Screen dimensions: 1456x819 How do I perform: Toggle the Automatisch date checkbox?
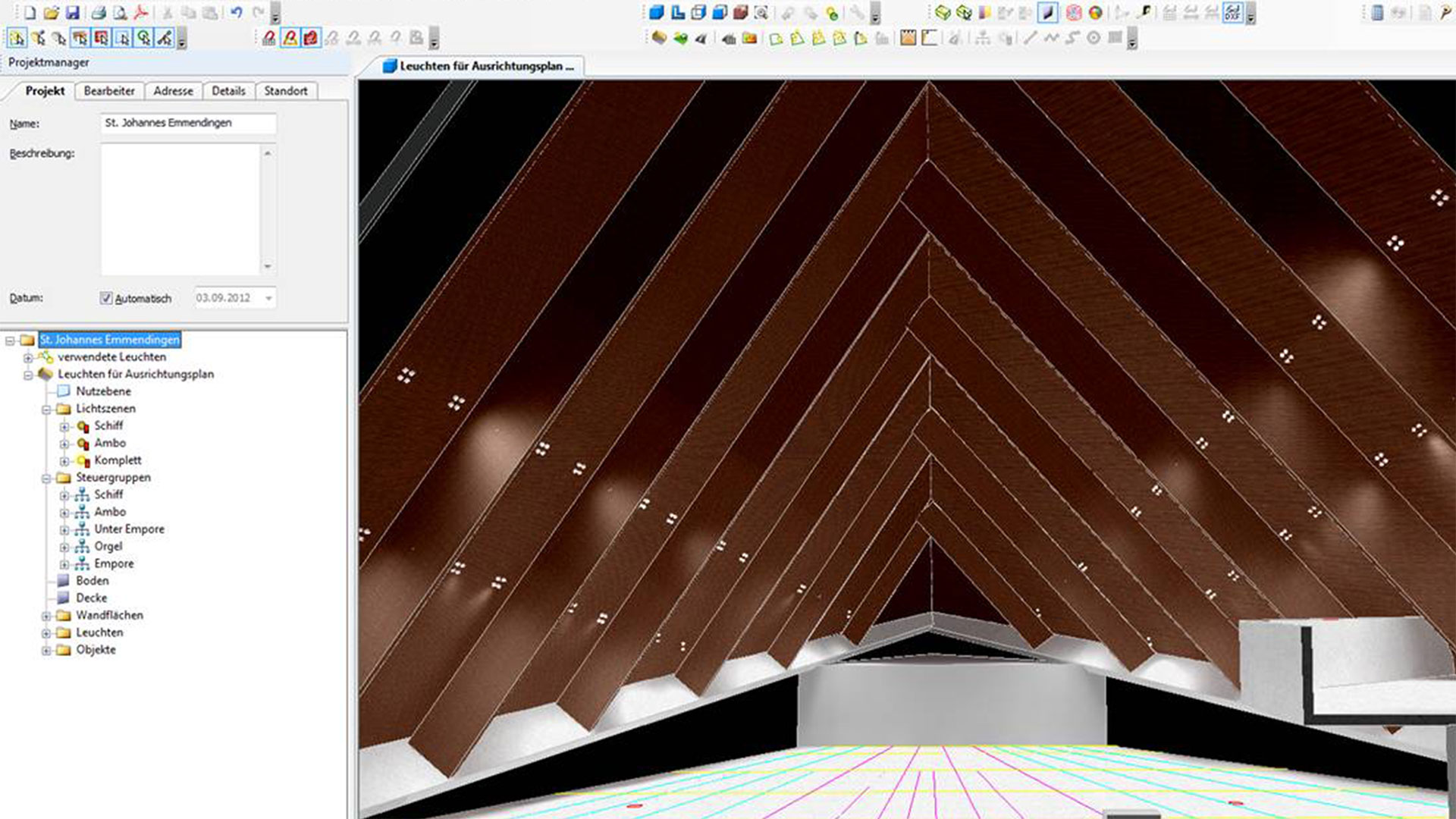click(x=106, y=298)
